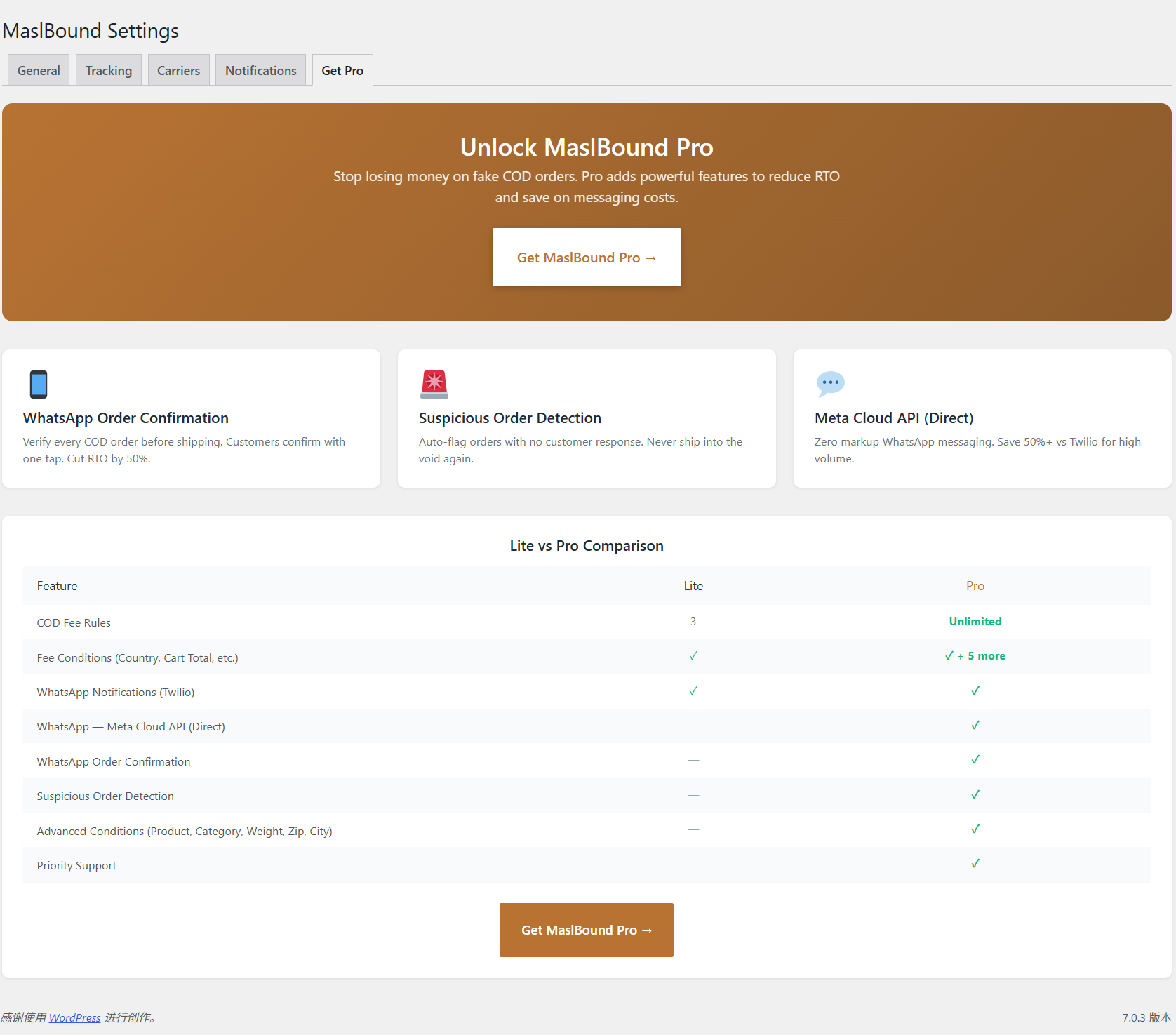Click the Pro checkmark for WhatsApp Notifications (Twilio)
Image resolution: width=1176 pixels, height=1035 pixels.
[x=975, y=691]
